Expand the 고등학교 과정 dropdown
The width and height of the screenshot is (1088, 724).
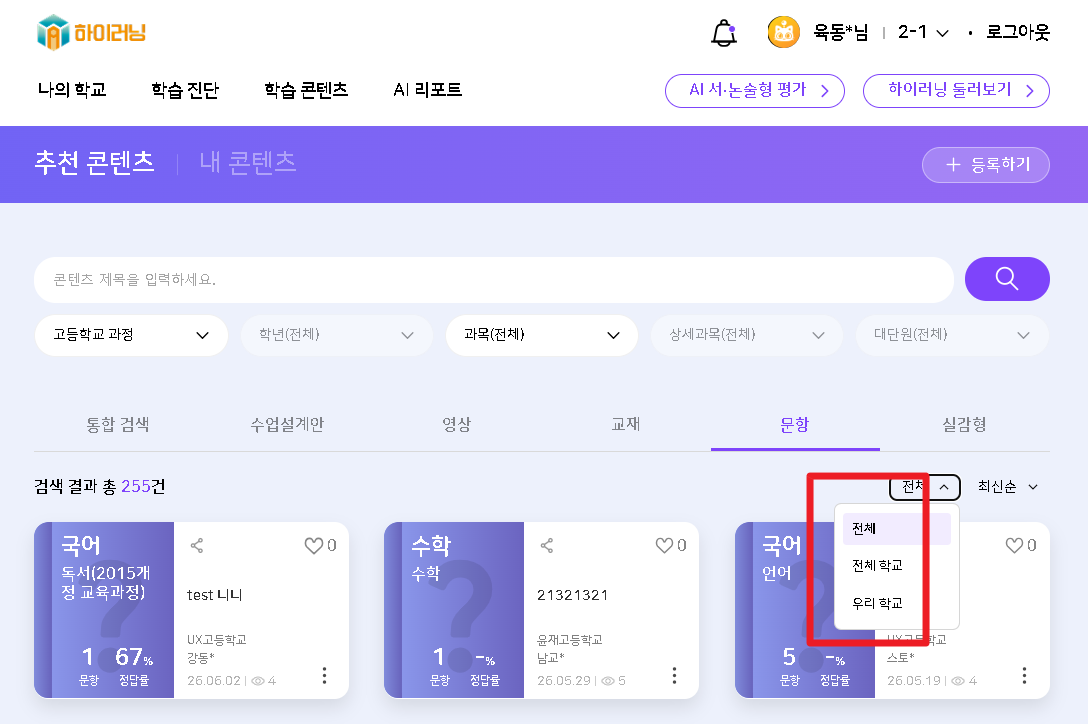(x=131, y=335)
